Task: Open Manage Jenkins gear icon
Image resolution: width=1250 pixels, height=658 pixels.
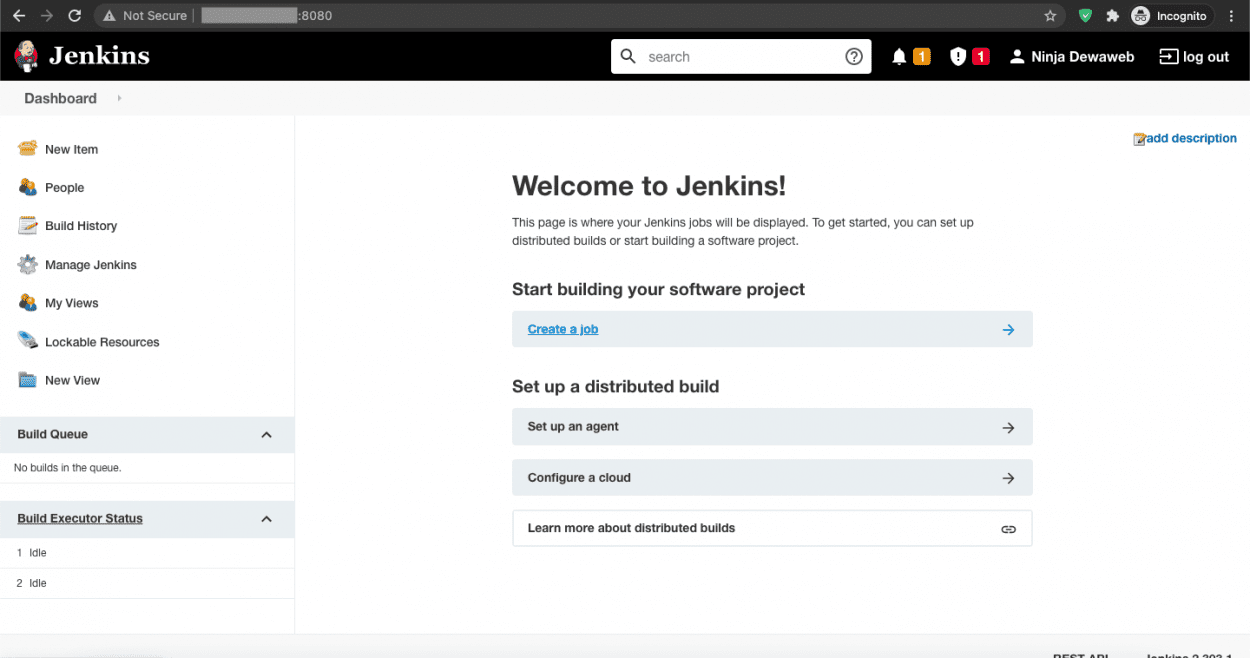Action: 27,265
